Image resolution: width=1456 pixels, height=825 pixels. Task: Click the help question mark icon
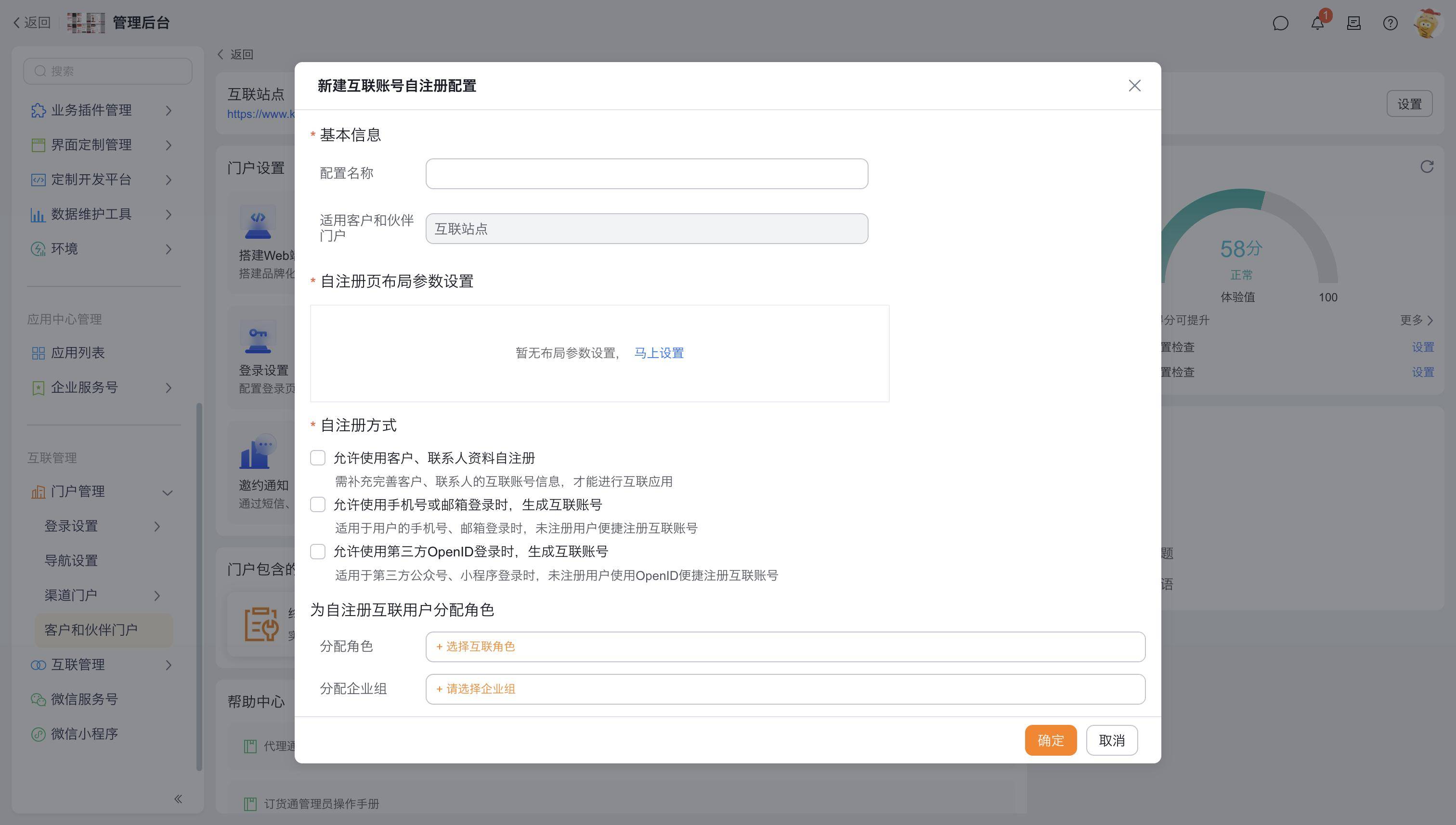(x=1390, y=23)
